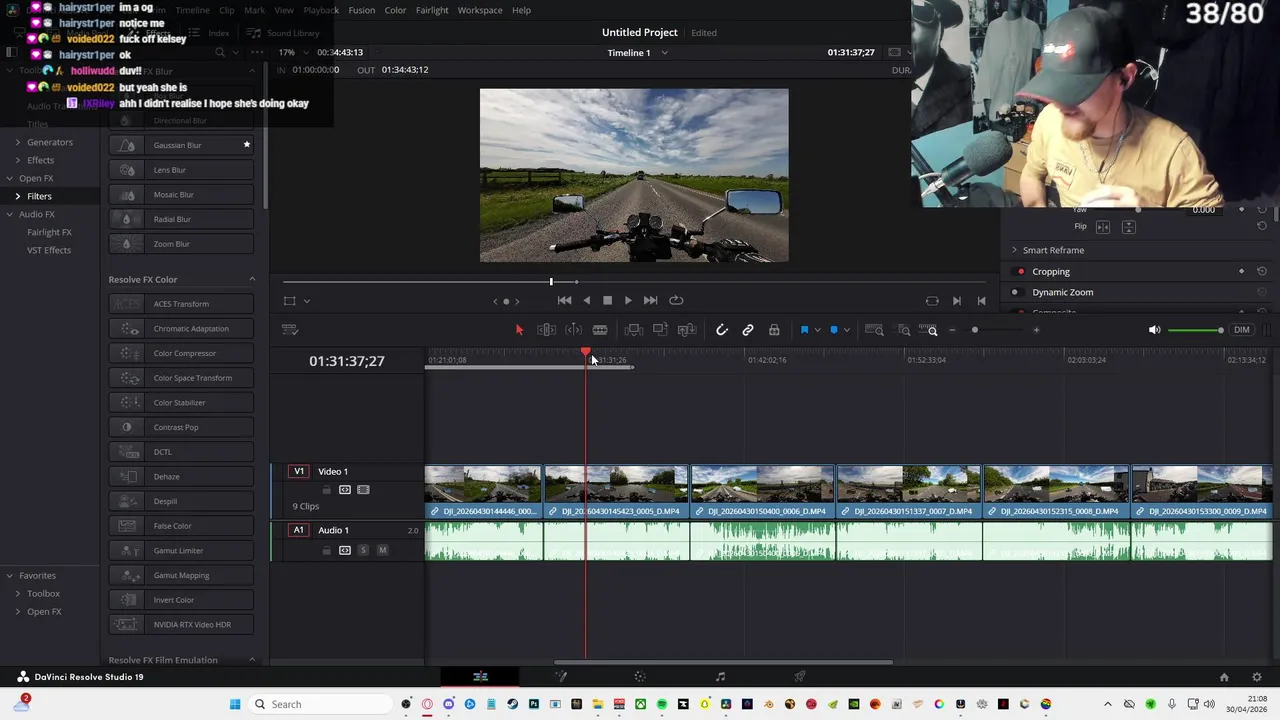Select Filters in the Open FX tree
1280x720 pixels.
pos(39,196)
